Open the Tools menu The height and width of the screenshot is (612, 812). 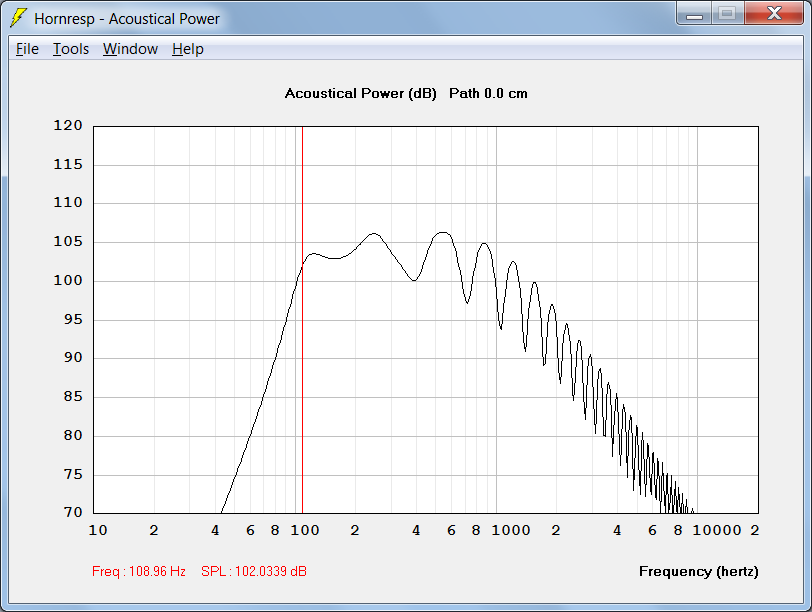(x=71, y=49)
